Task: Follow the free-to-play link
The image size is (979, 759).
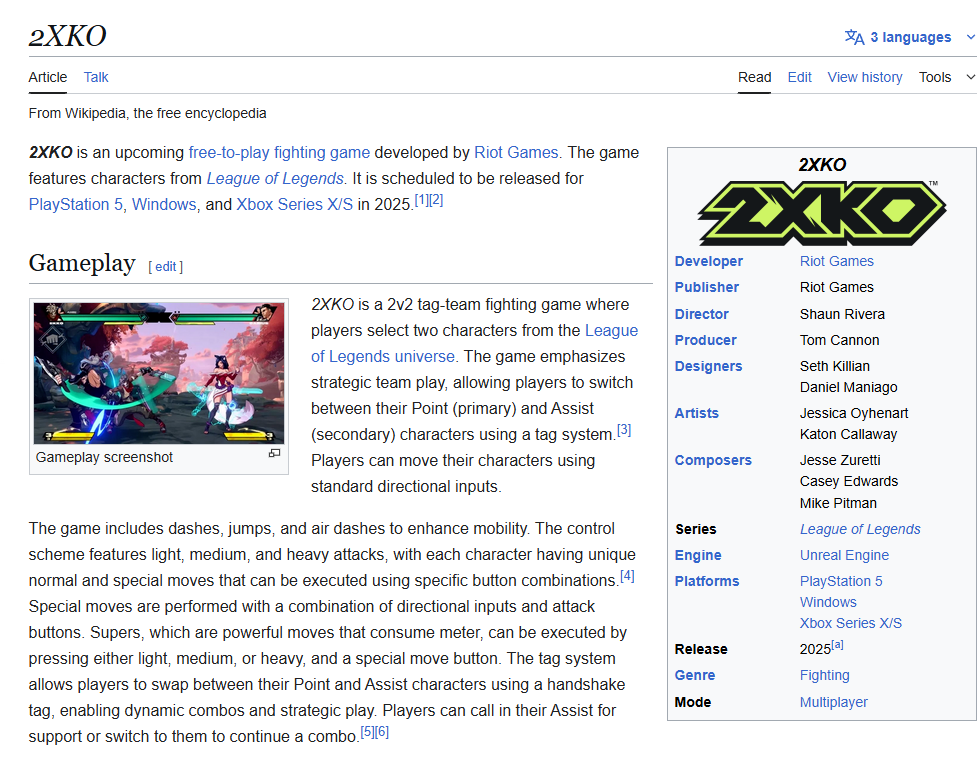Action: [229, 152]
